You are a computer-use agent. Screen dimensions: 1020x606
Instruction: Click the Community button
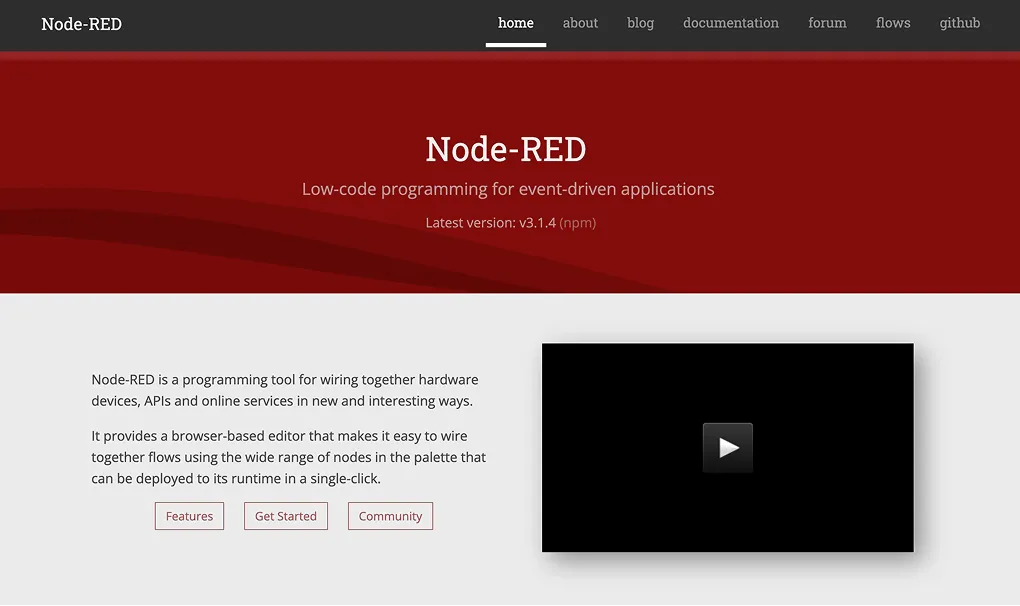[390, 516]
